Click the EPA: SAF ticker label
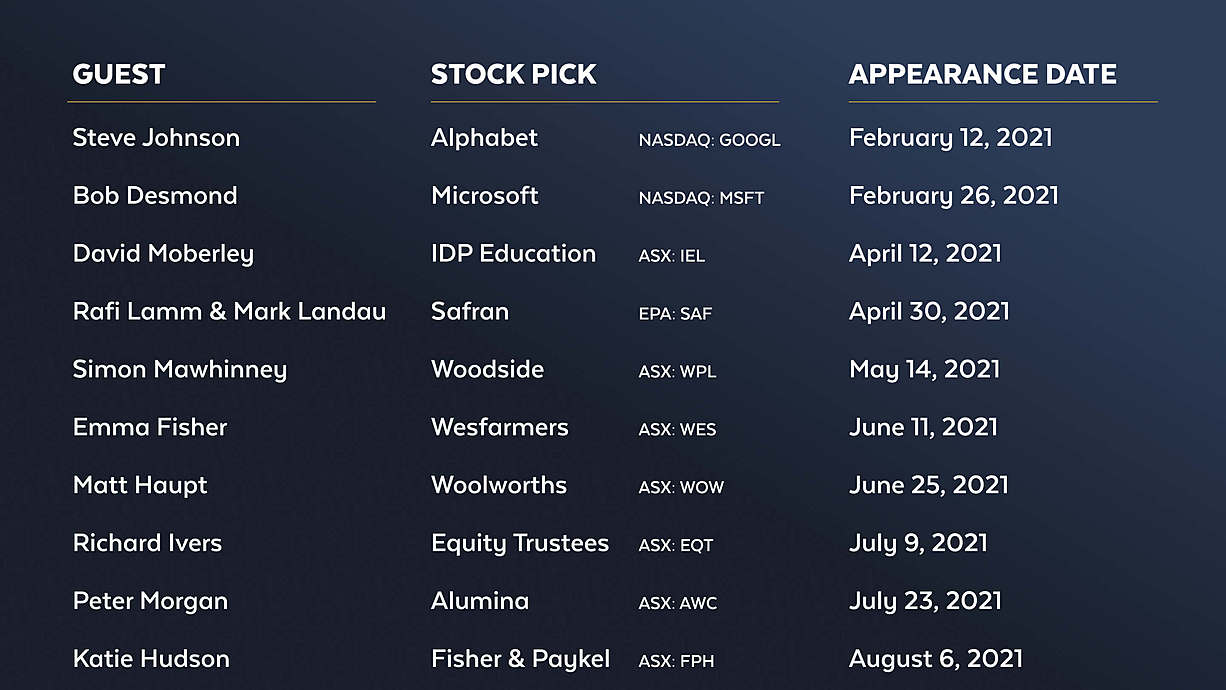This screenshot has width=1226, height=690. [x=675, y=314]
